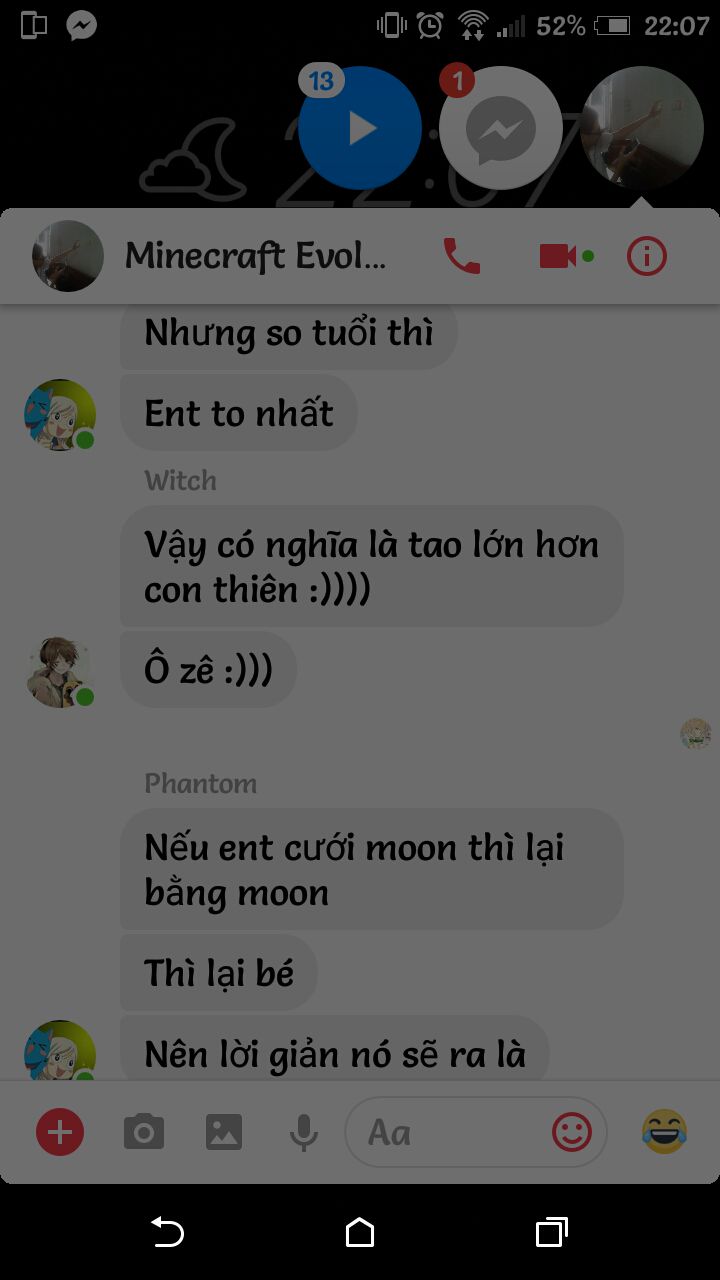
Task: Start a voice call with the phone icon
Action: pyautogui.click(x=461, y=257)
